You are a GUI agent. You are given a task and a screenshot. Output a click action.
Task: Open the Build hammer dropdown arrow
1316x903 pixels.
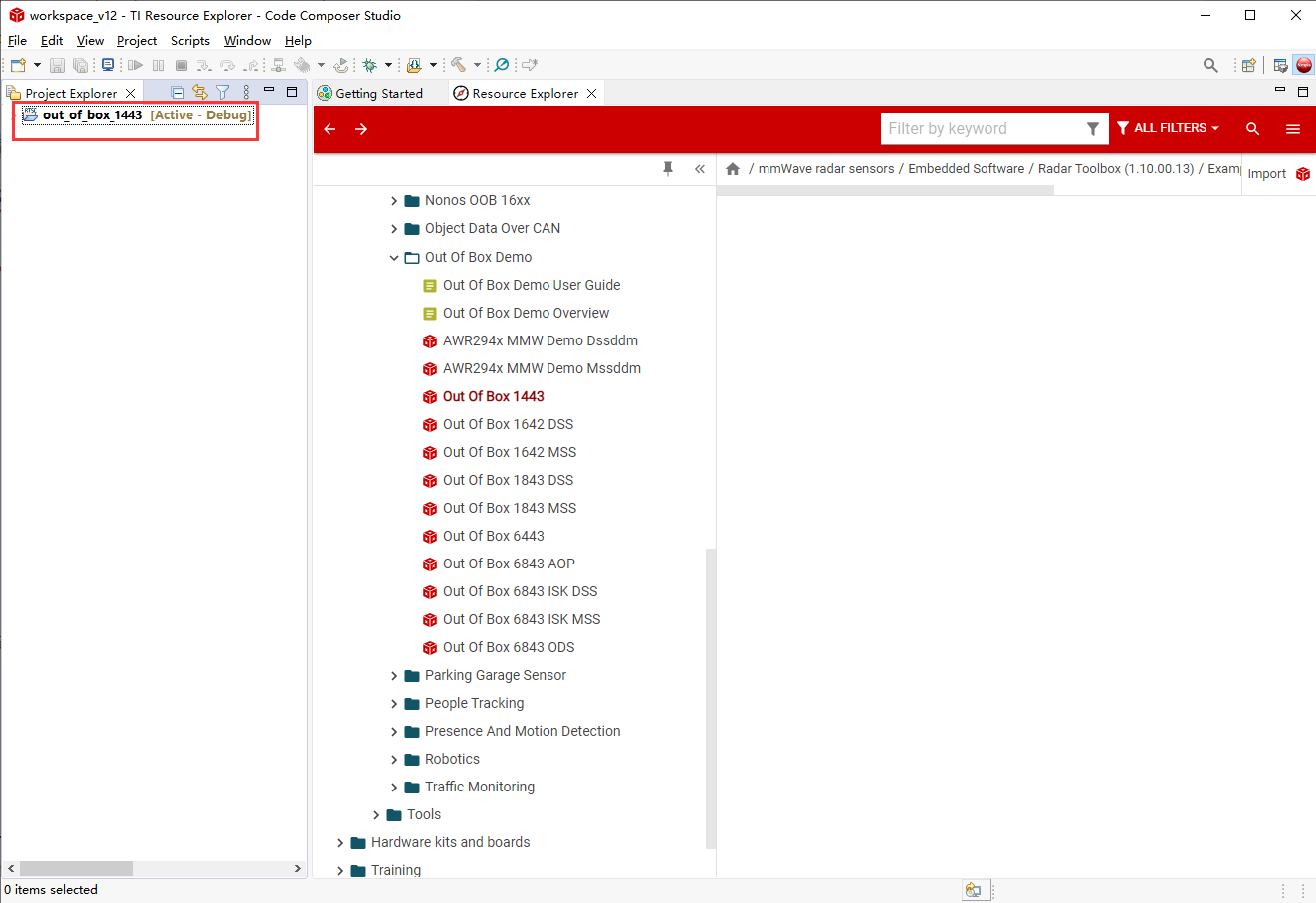(477, 65)
